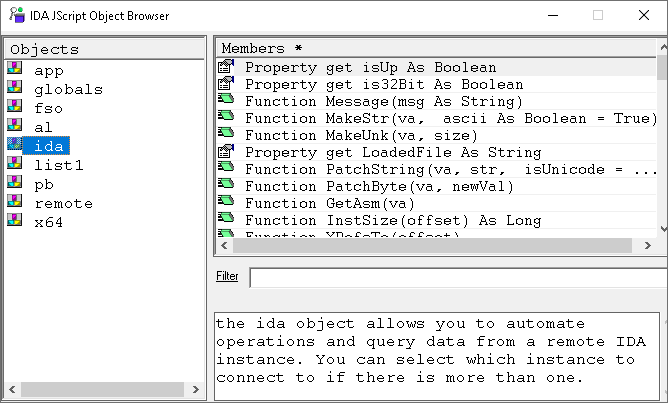Select 'Function GetAsm(va)' member

coord(436,204)
